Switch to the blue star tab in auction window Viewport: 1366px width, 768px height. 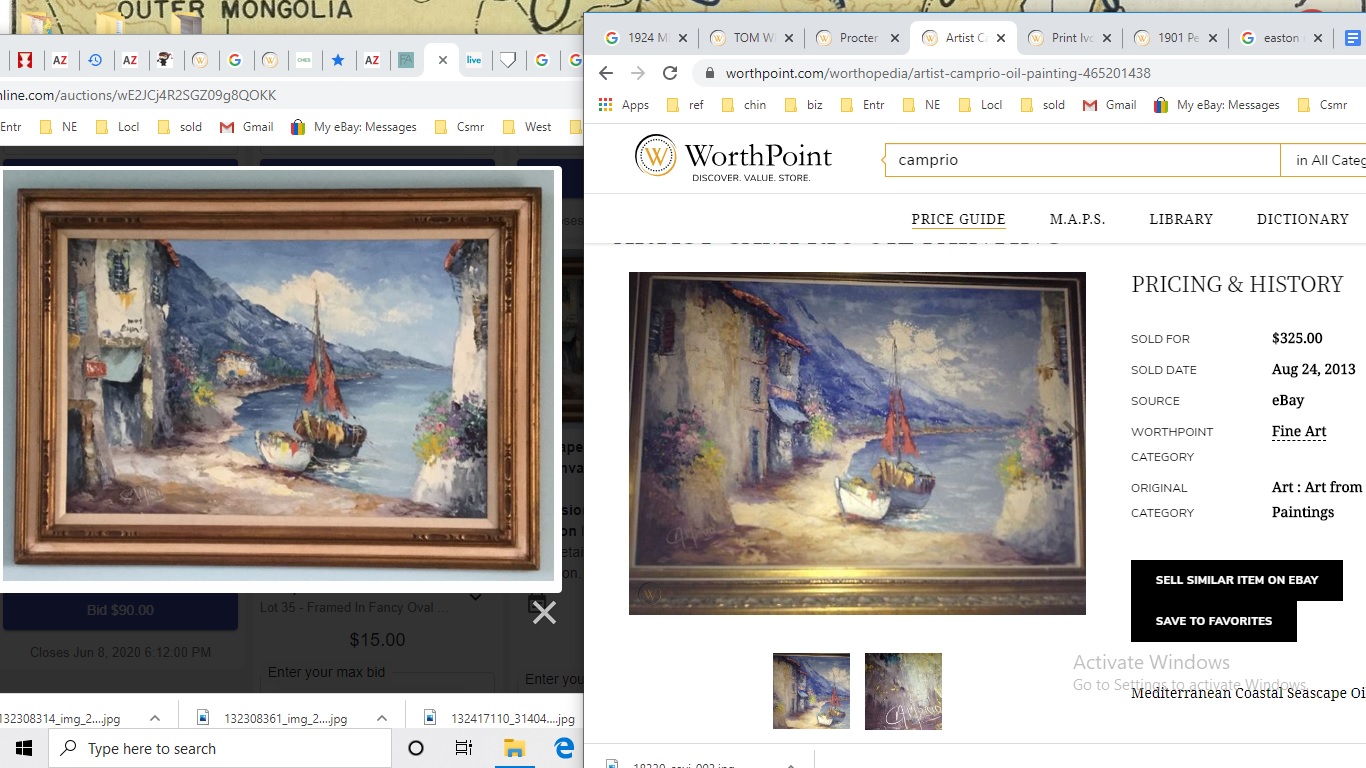pos(338,60)
